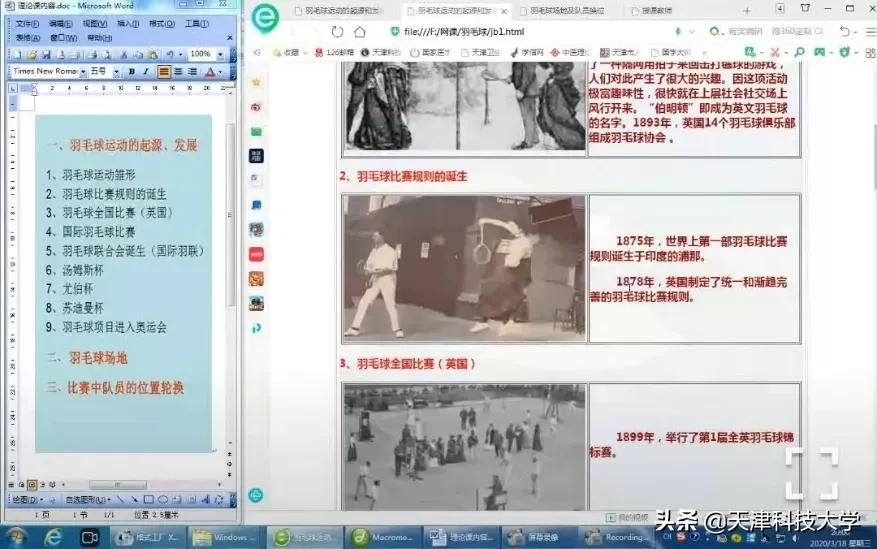Click the browser undo-close-tab arrow icon

pyautogui.click(x=845, y=32)
